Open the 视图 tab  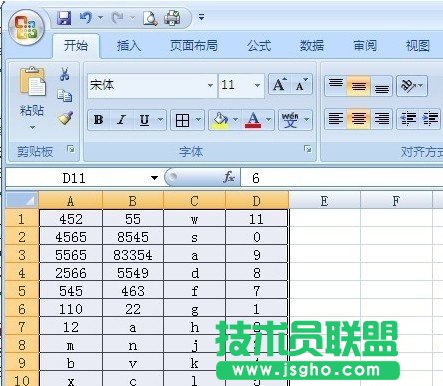pos(417,45)
